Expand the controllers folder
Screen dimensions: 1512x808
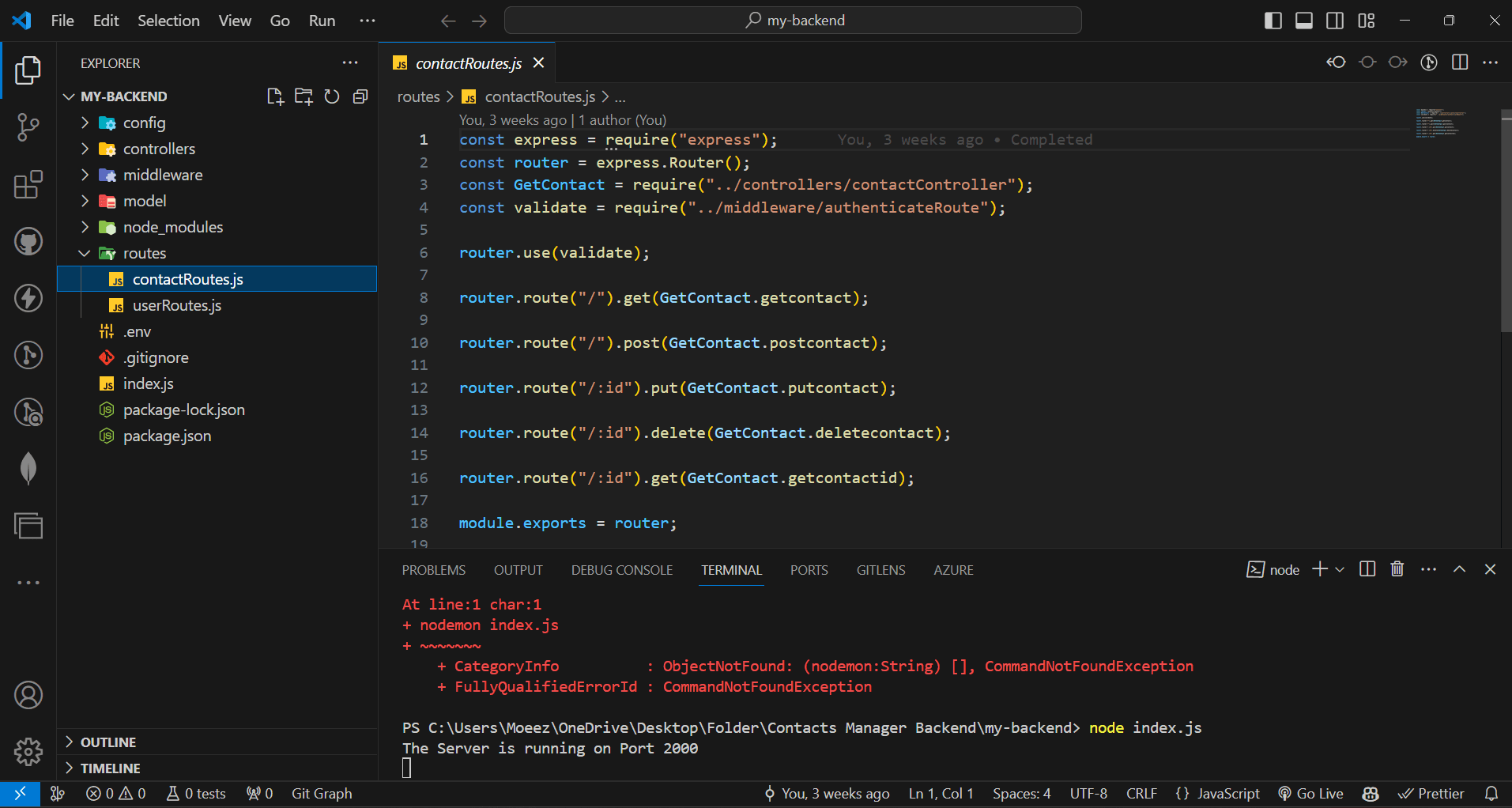pos(159,149)
